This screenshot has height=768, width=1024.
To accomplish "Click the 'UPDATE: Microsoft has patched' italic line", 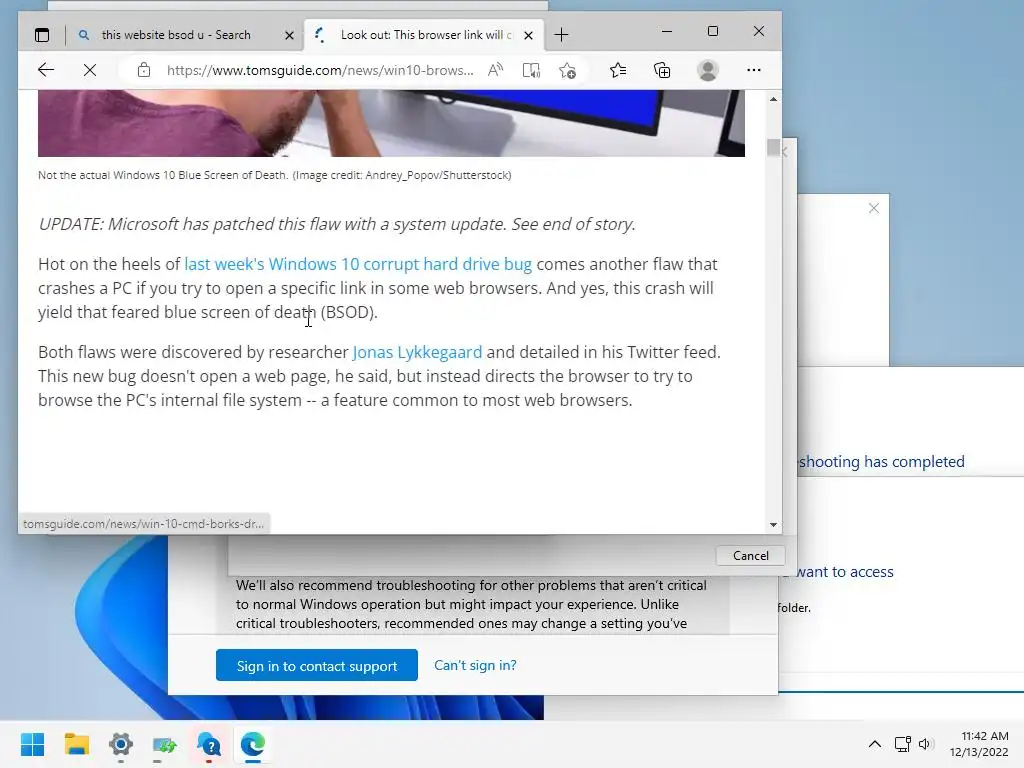I will tap(337, 224).
